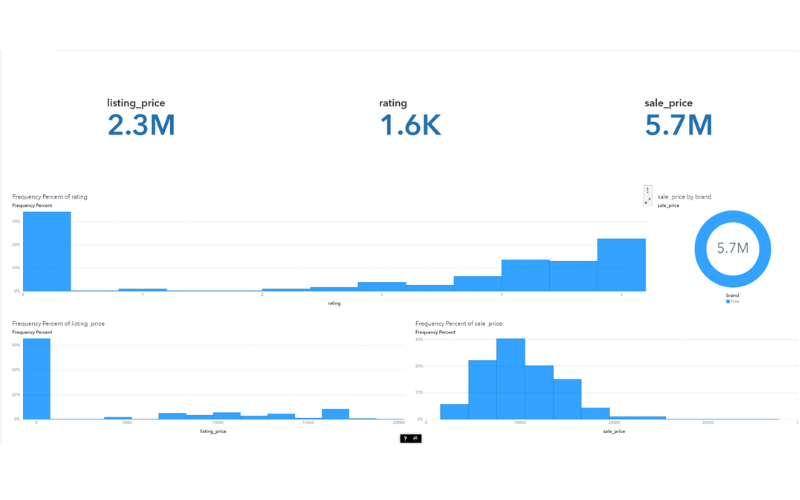
Task: Select the tallest bar in sale_price histogram
Action: point(511,379)
